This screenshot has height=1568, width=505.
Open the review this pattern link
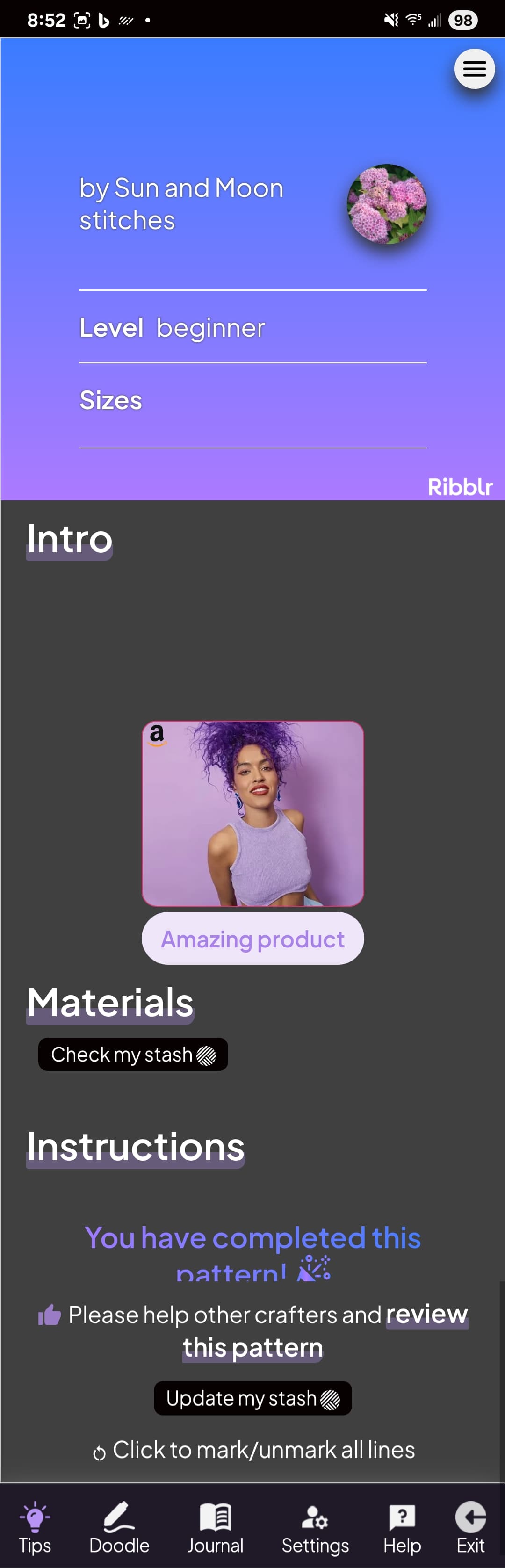click(325, 1330)
